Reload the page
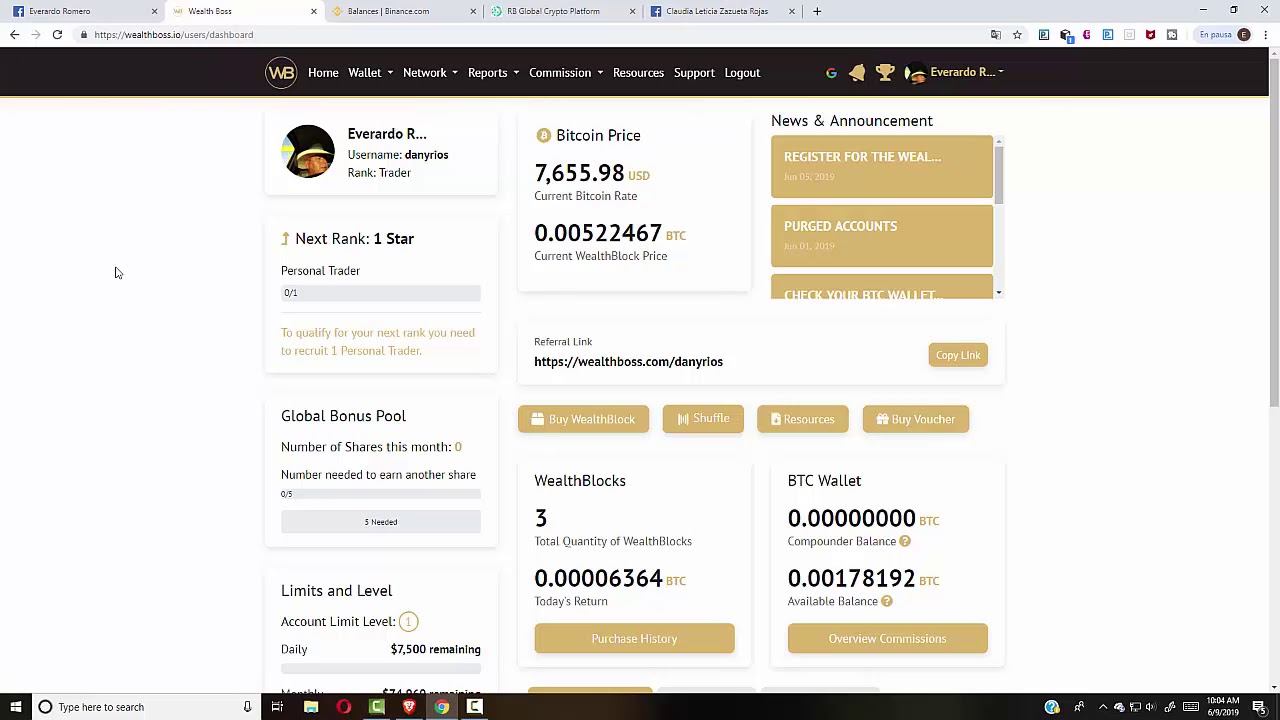Image resolution: width=1280 pixels, height=720 pixels. click(57, 35)
